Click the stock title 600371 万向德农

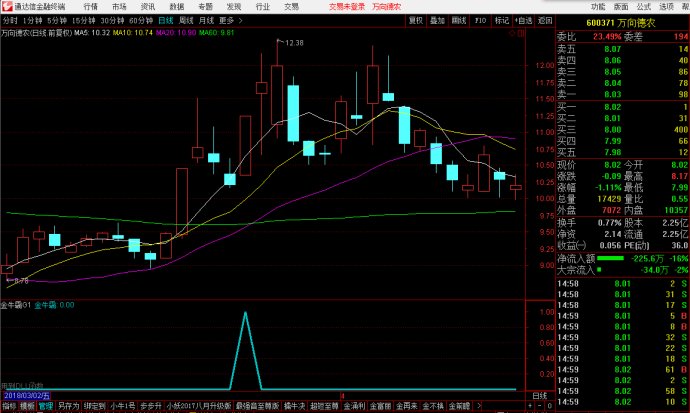pos(620,23)
